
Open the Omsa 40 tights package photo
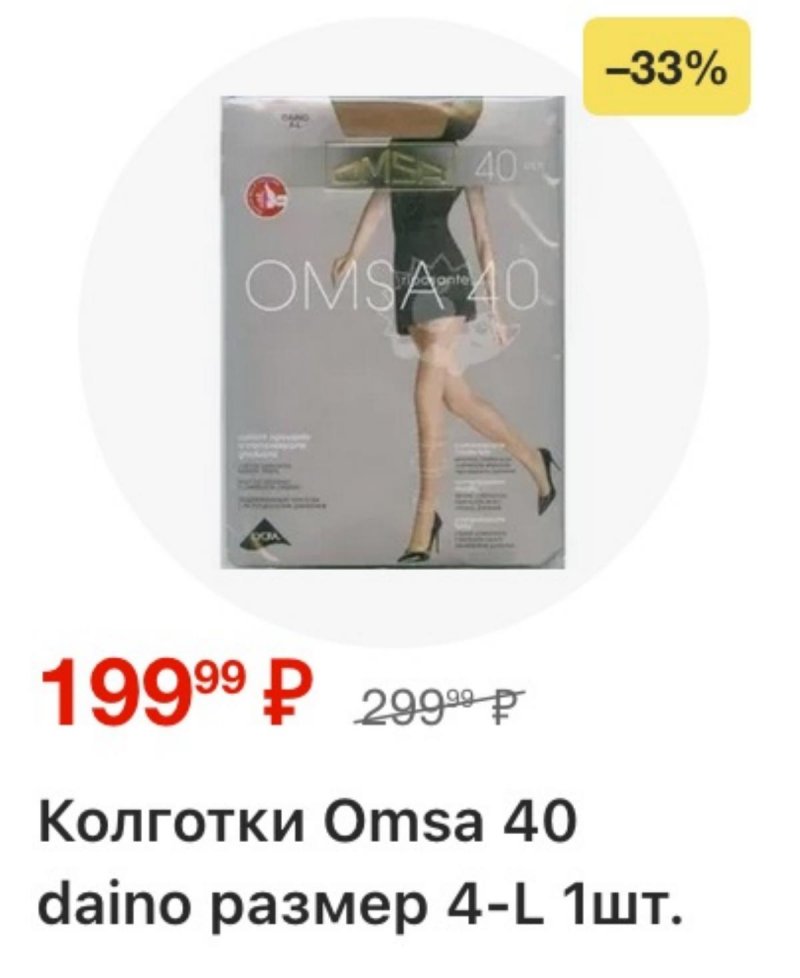pos(394,332)
